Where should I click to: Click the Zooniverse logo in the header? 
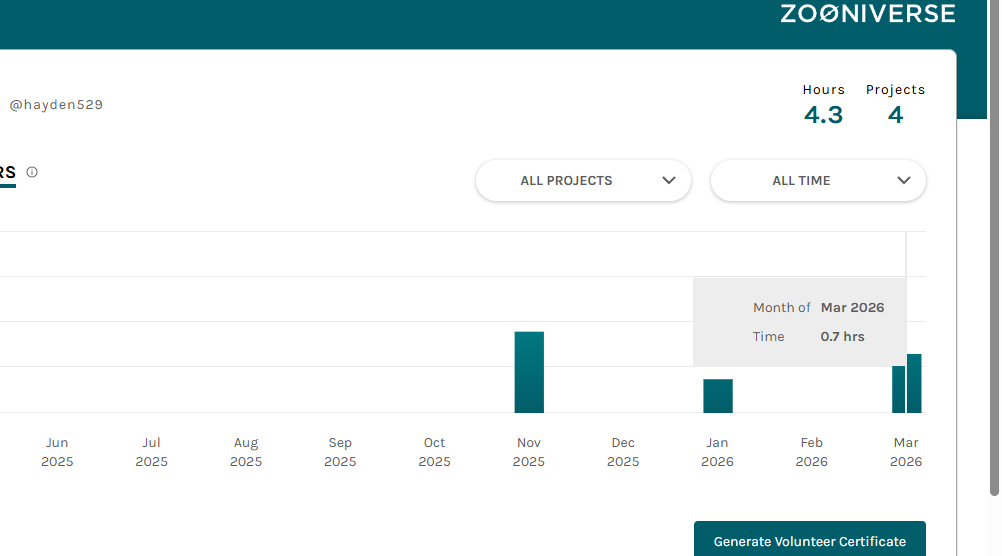click(867, 14)
